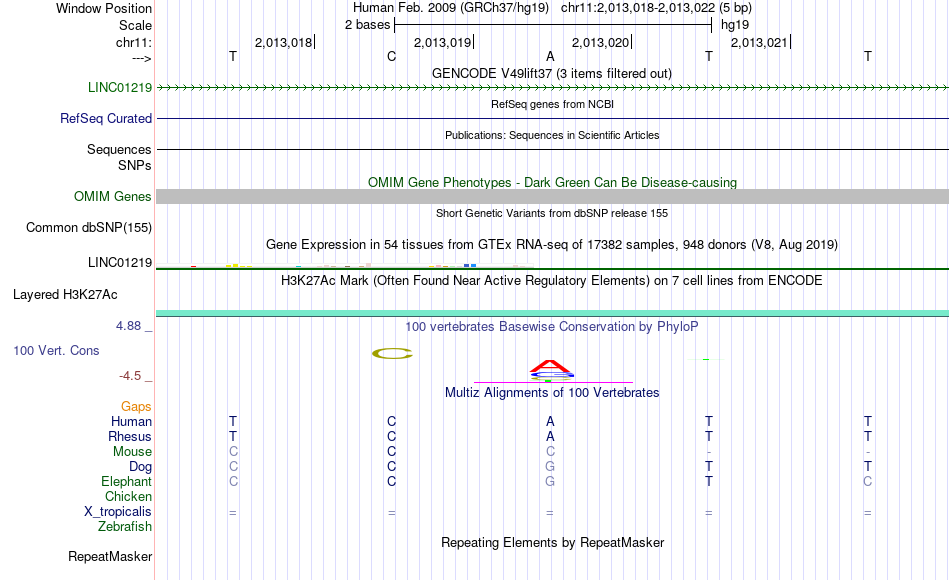Click the -4.5 PhyloP lower value

tap(130, 376)
